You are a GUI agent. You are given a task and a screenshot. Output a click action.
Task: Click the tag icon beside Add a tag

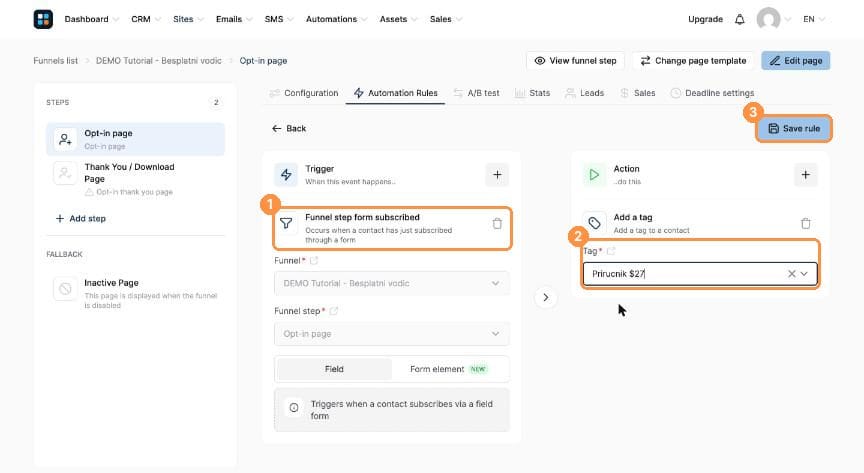[594, 223]
